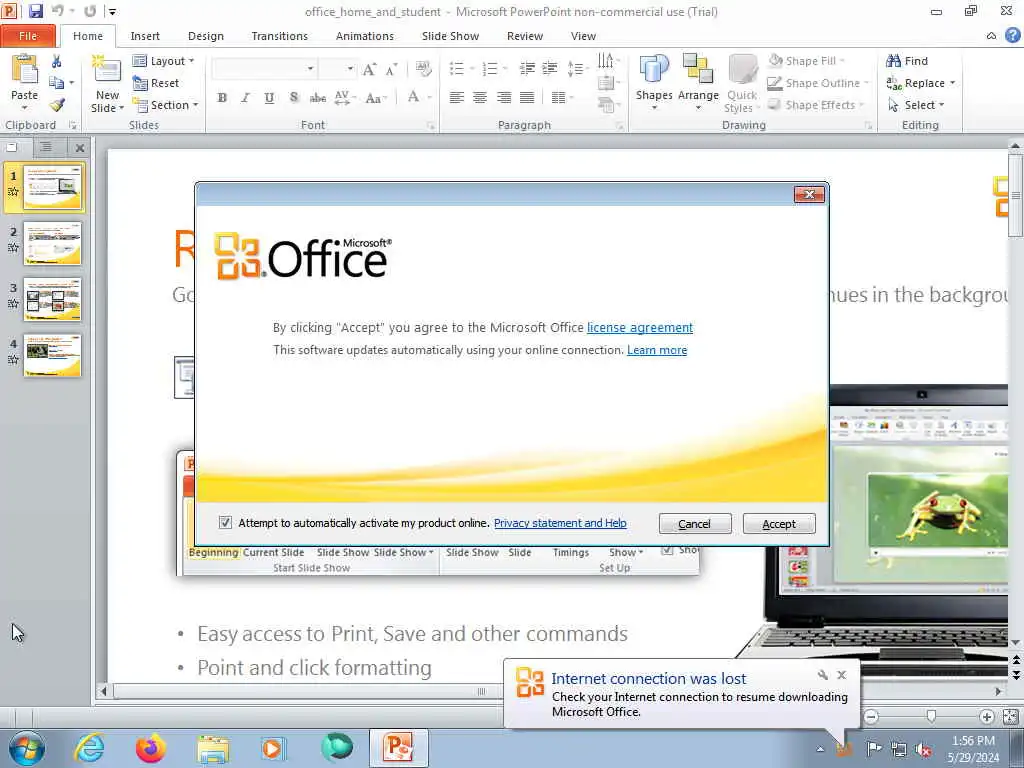Click Clear All Formatting icon

coord(423,69)
